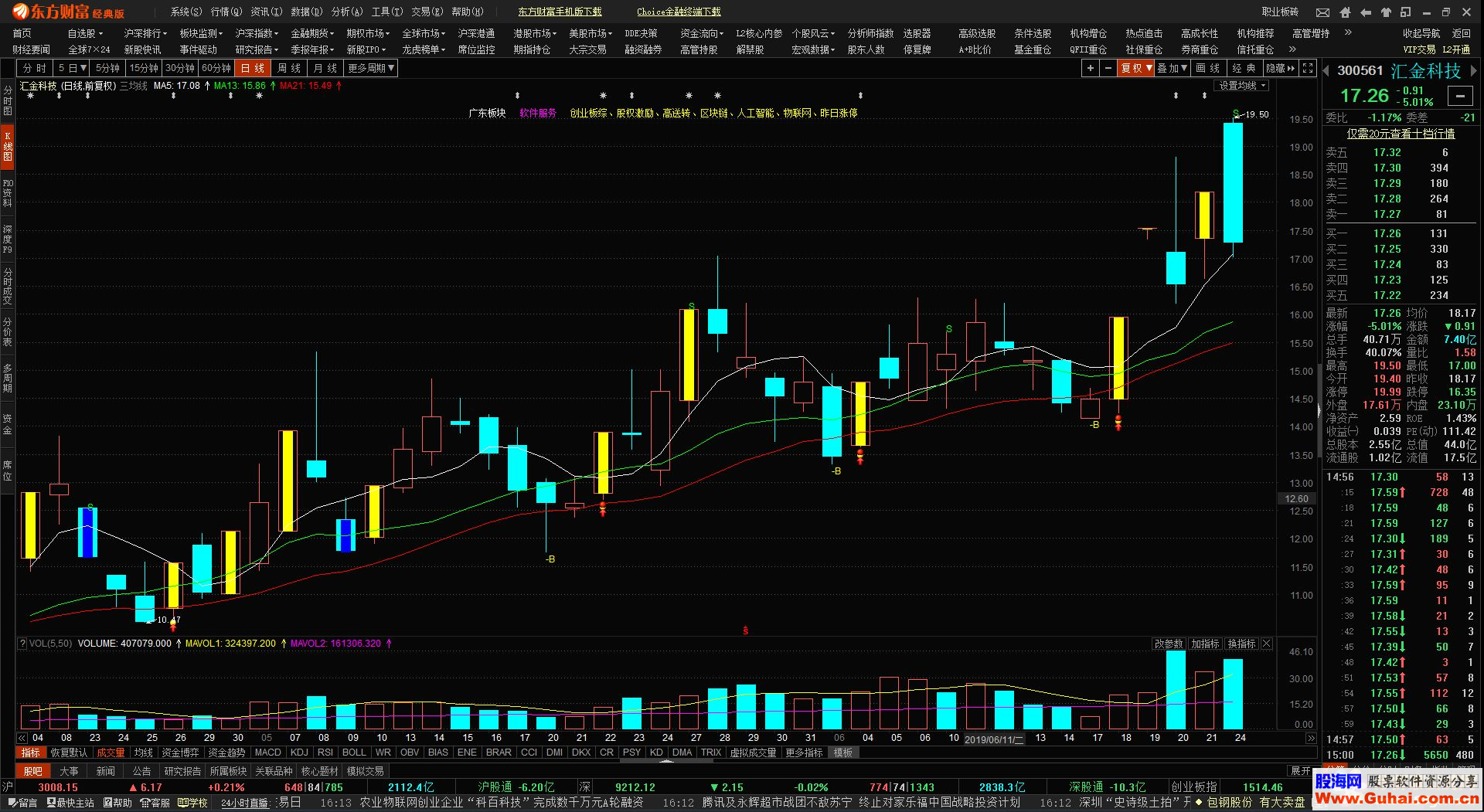Open the skin (shirt) icon in title bar

(1386, 12)
